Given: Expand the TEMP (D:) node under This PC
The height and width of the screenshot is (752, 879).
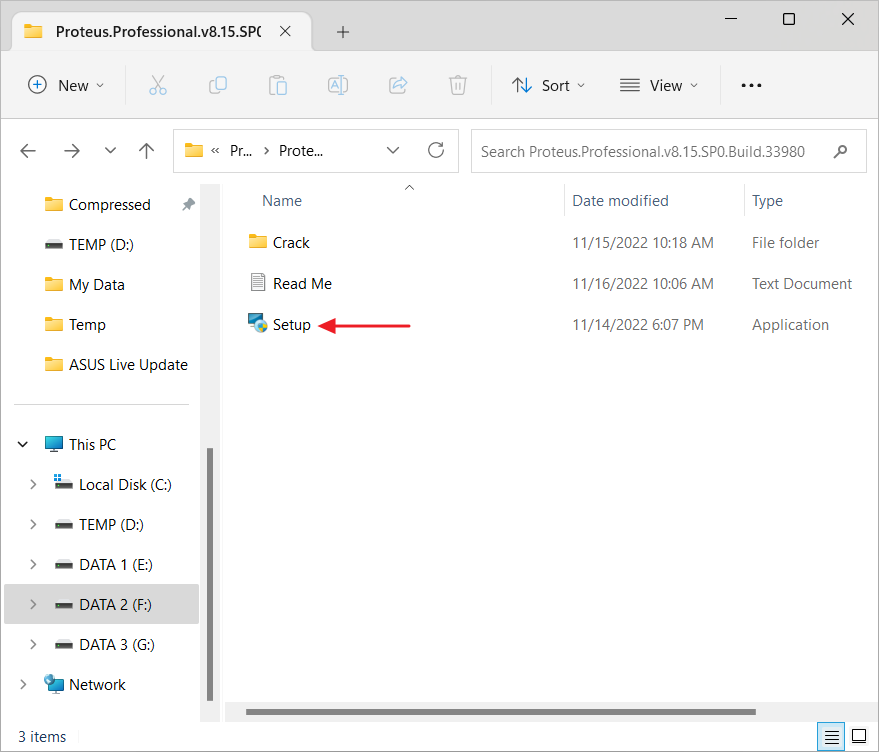Looking at the screenshot, I should 33,525.
